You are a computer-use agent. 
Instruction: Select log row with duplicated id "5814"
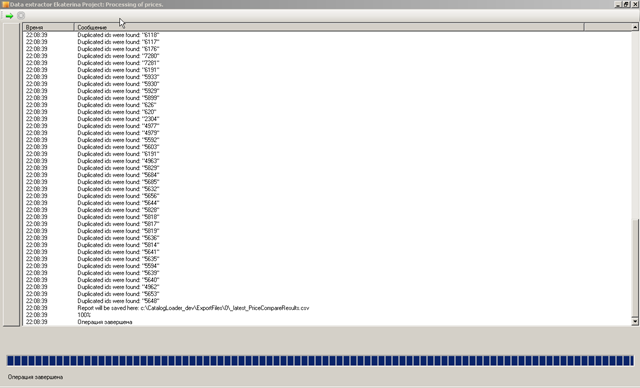[327, 245]
